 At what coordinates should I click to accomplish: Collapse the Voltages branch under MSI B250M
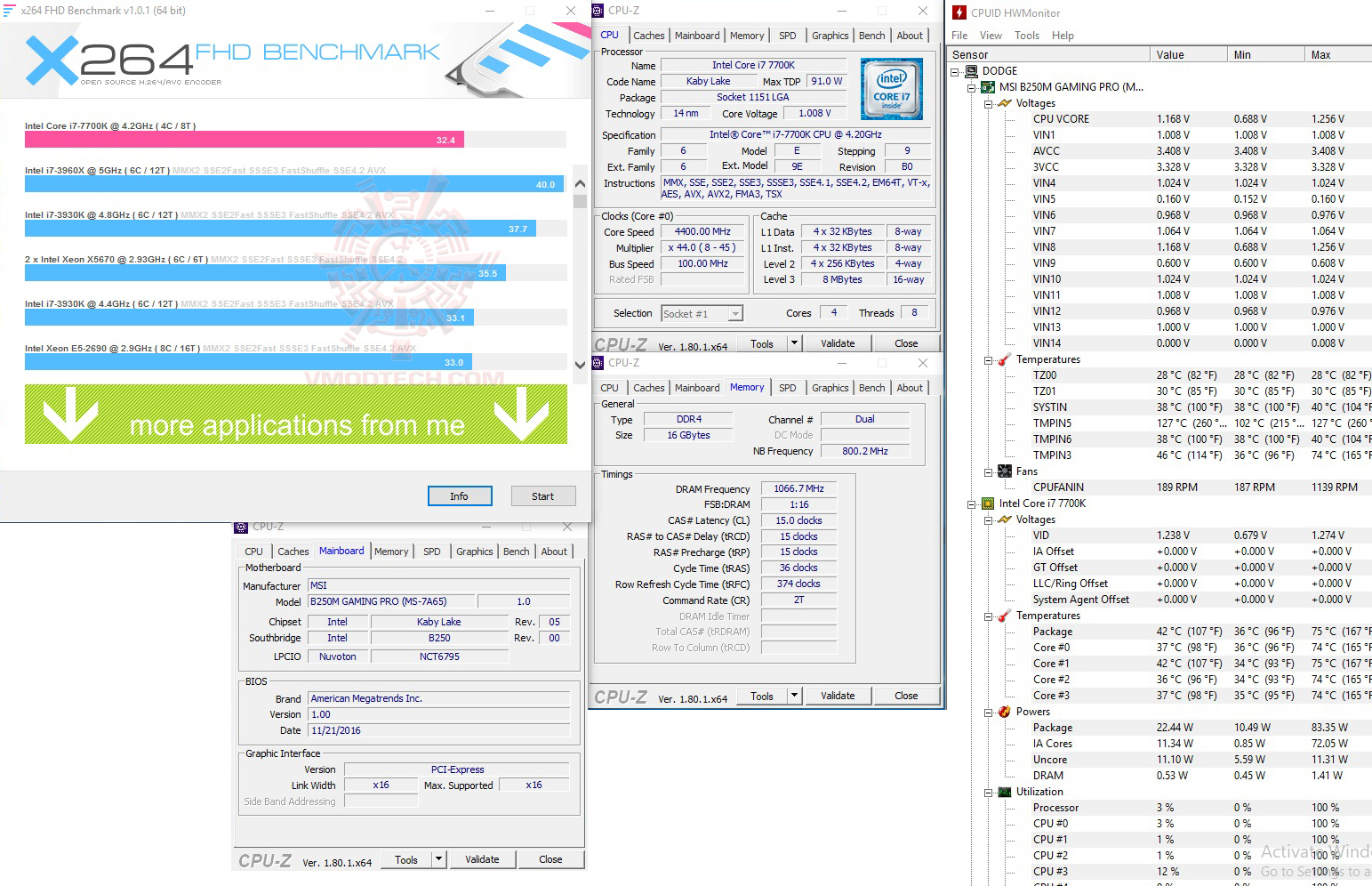(987, 102)
